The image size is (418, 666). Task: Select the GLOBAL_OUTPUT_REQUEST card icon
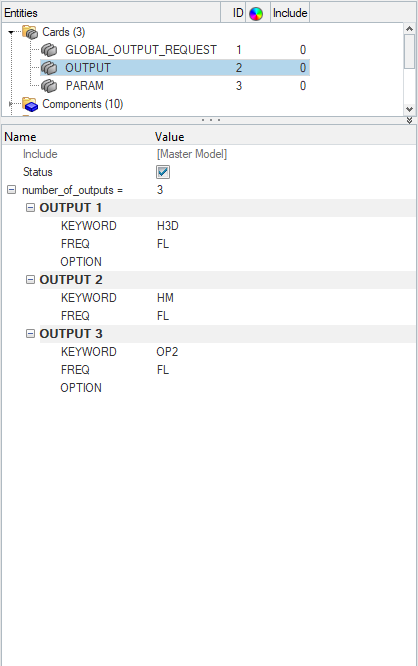[49, 50]
